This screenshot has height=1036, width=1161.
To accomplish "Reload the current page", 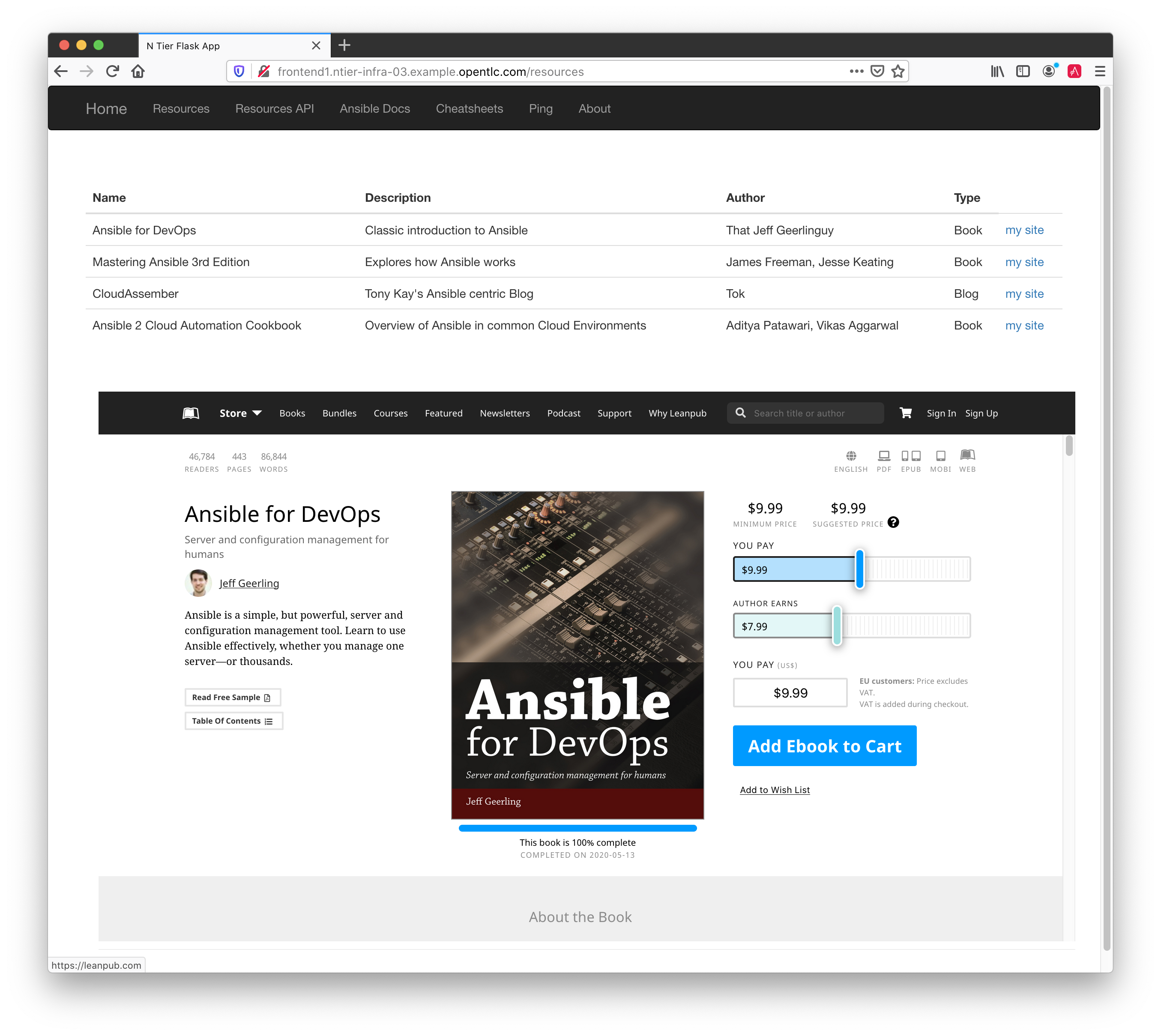I will (x=113, y=71).
